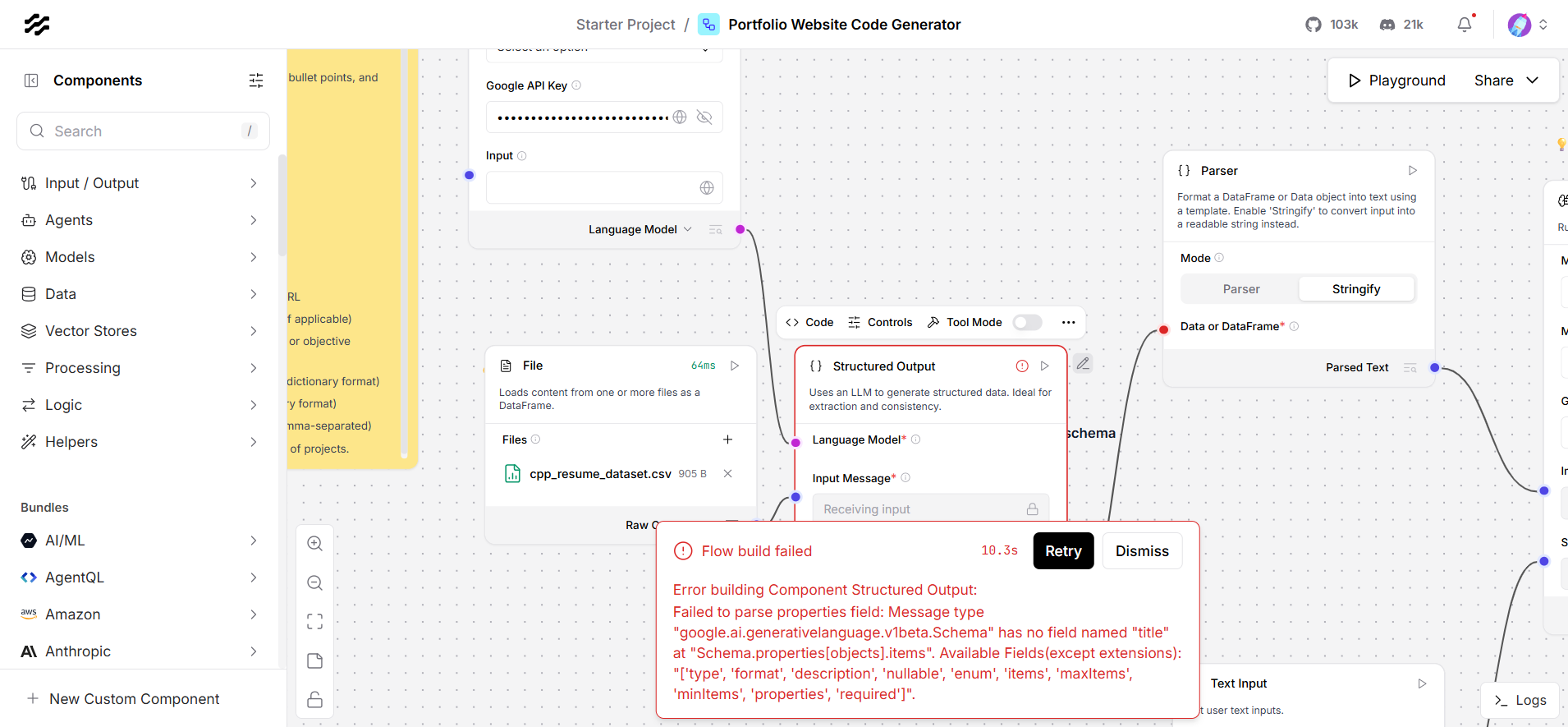This screenshot has width=1568, height=727.
Task: Click Structured Output error warning icon
Action: click(1022, 366)
